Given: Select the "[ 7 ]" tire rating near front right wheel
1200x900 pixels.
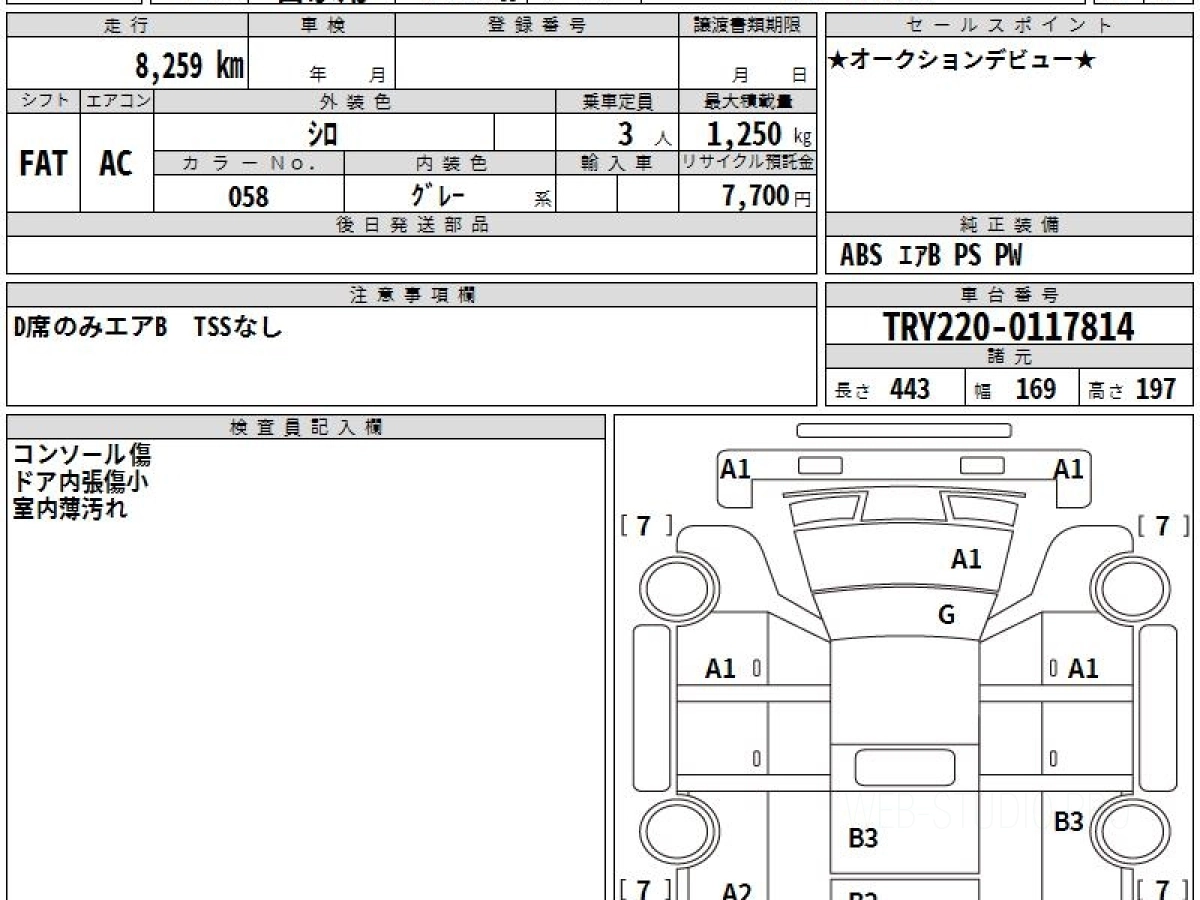Looking at the screenshot, I should [x=1162, y=527].
